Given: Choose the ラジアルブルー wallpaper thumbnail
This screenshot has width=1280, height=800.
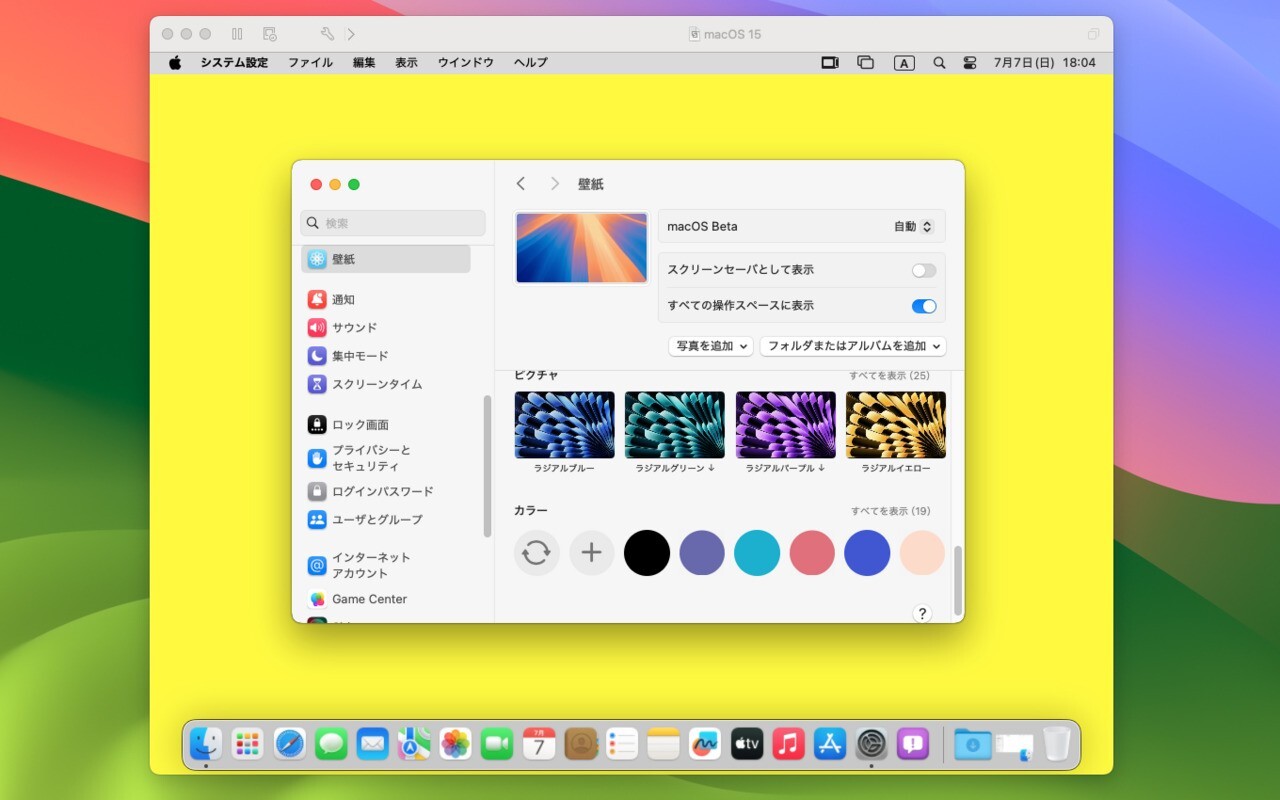Looking at the screenshot, I should 565,425.
